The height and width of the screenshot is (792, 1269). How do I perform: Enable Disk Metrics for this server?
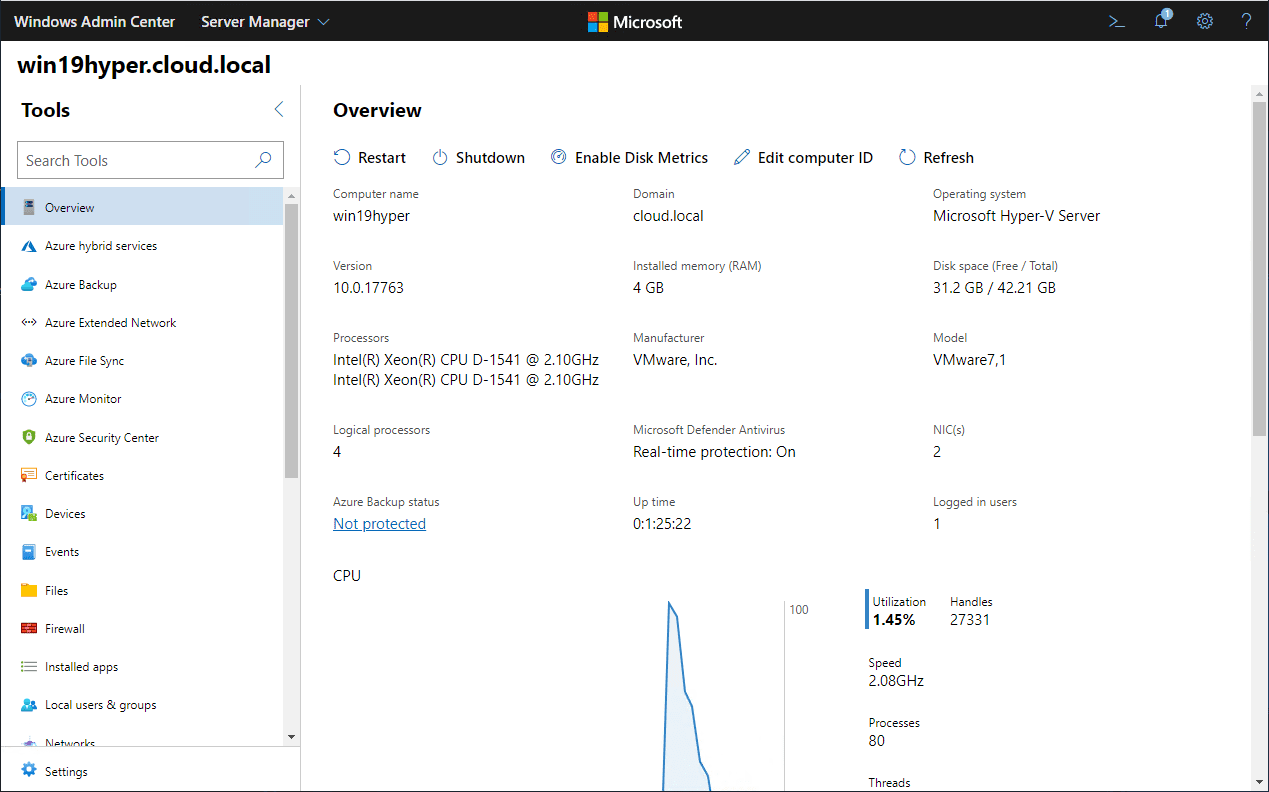pyautogui.click(x=630, y=157)
